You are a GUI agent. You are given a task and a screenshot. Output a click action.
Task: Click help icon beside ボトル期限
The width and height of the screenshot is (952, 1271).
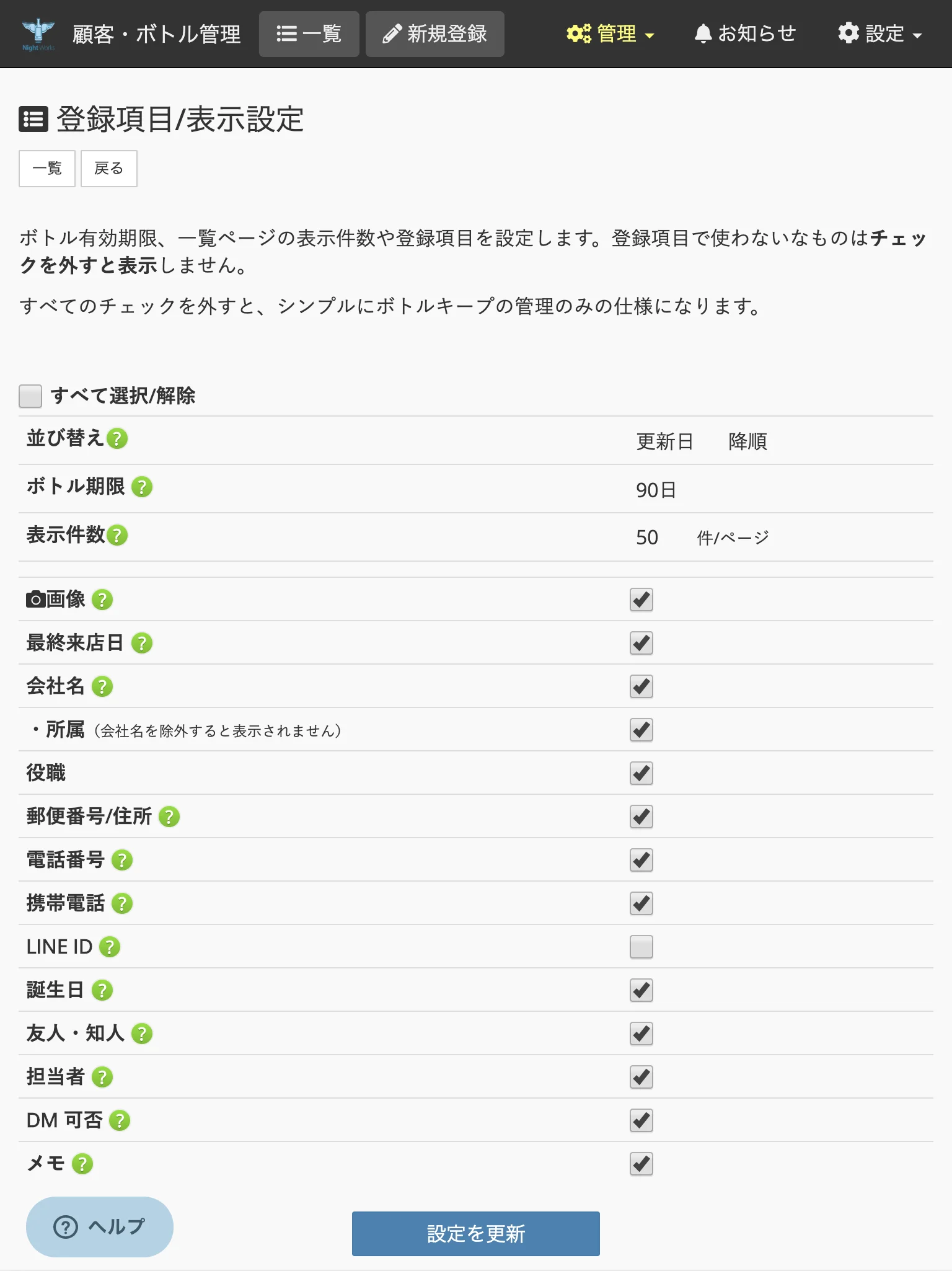coord(142,487)
